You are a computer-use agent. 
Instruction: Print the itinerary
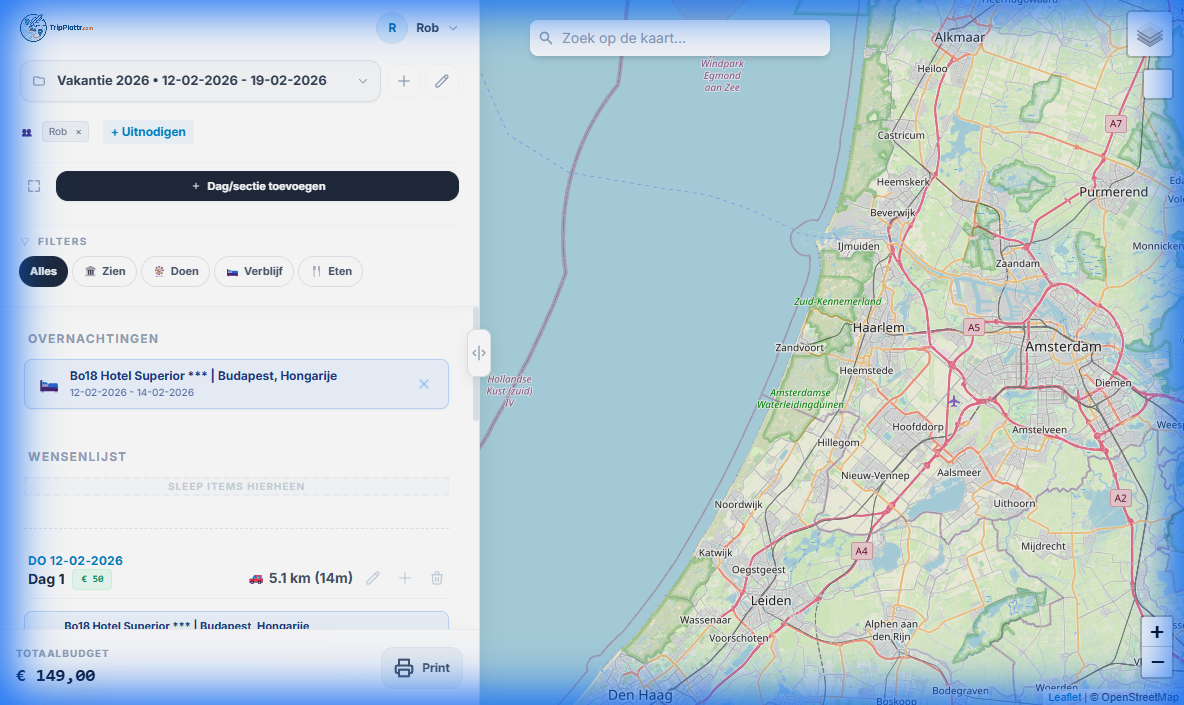tap(422, 668)
